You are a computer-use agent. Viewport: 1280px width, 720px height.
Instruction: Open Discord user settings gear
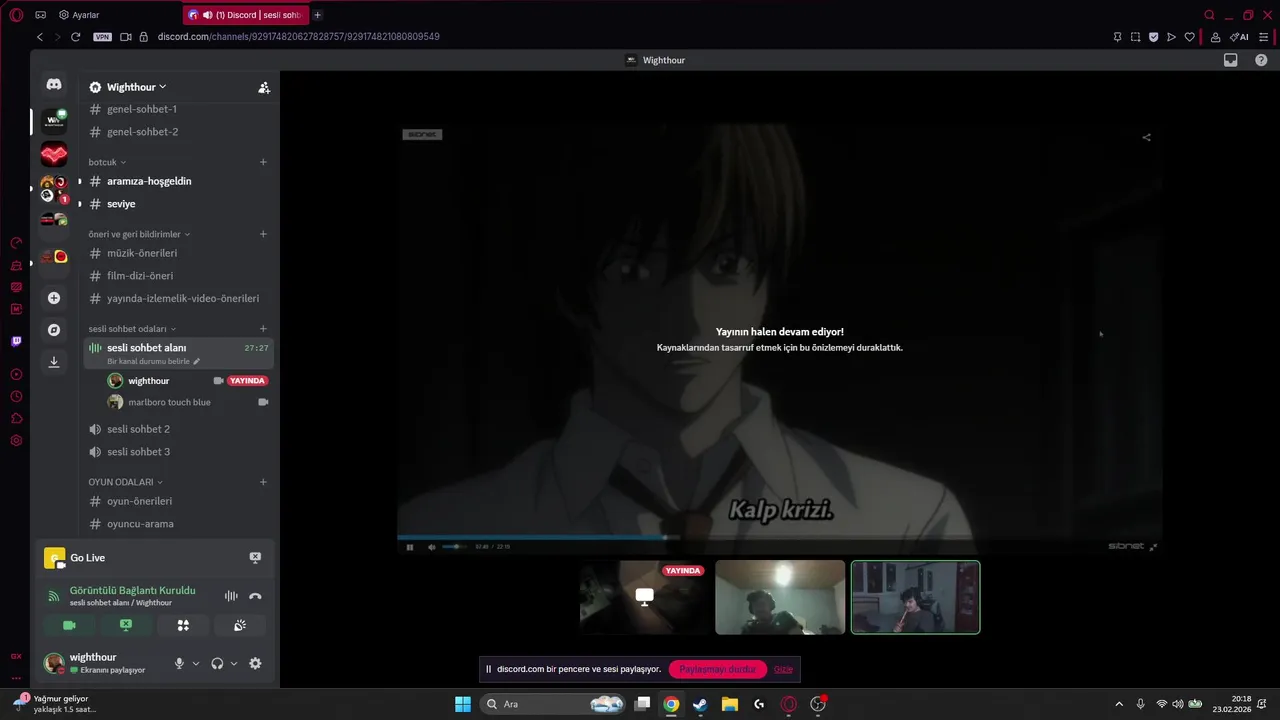[255, 663]
